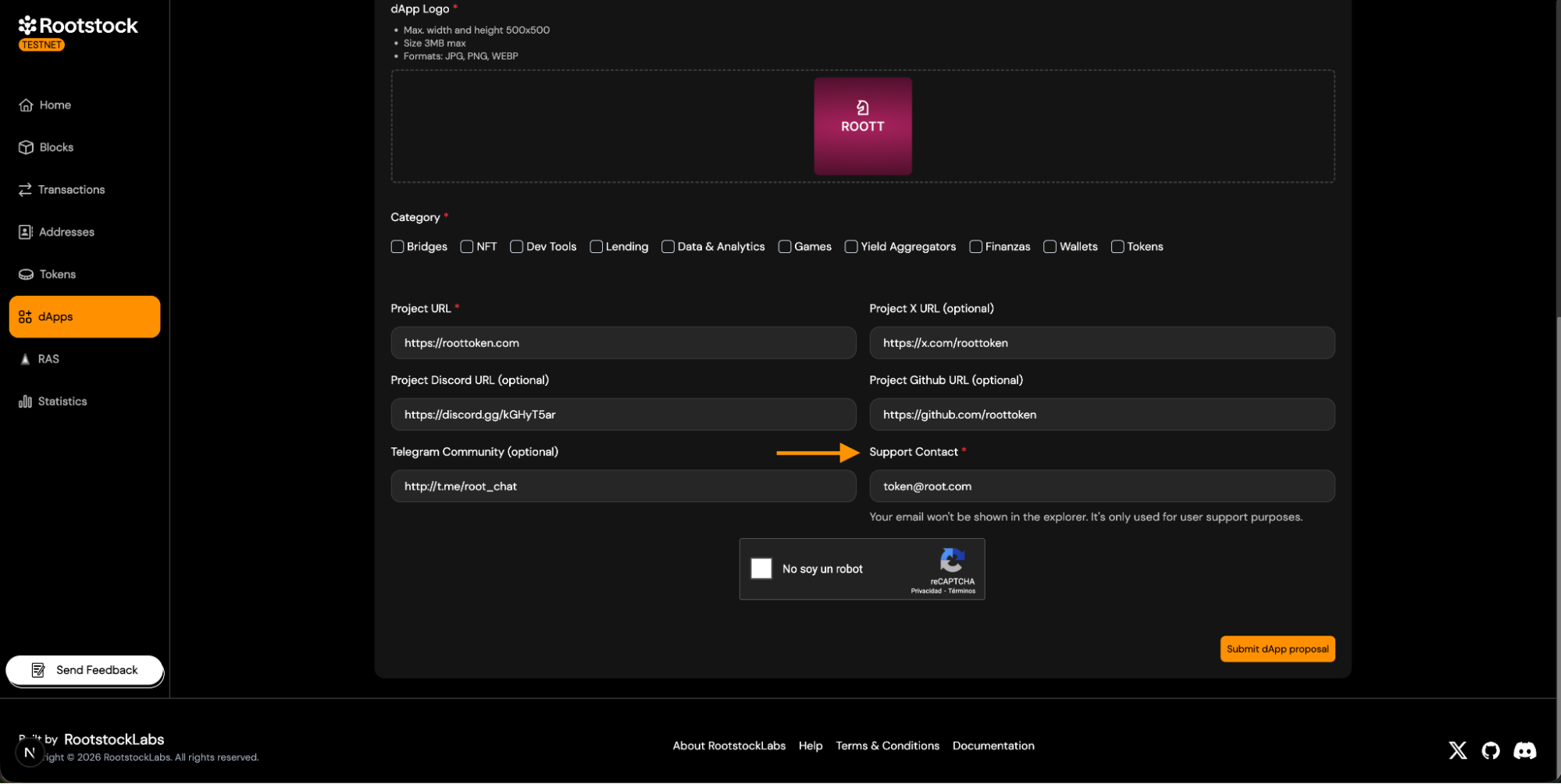The width and height of the screenshot is (1561, 784).
Task: Go to Home in the sidebar
Action: pos(55,105)
